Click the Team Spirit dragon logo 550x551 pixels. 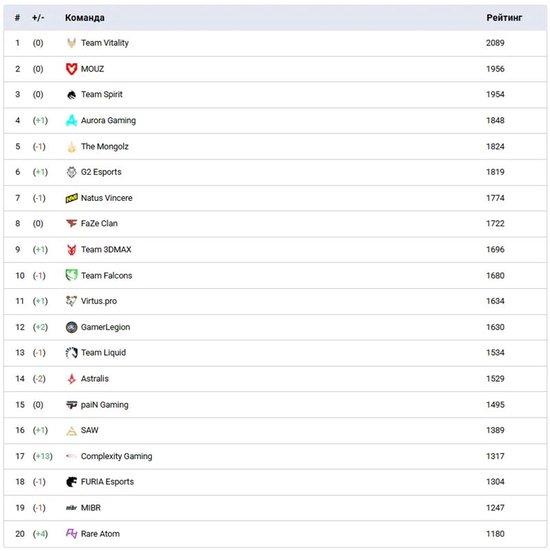71,95
